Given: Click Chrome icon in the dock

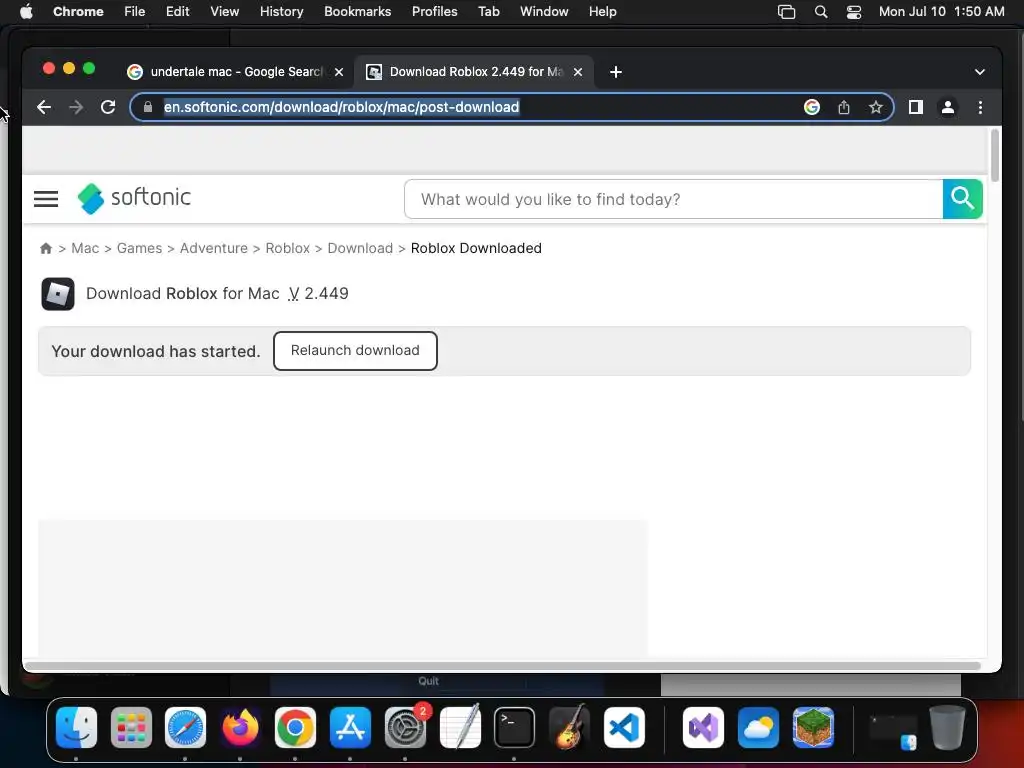Looking at the screenshot, I should click(295, 727).
